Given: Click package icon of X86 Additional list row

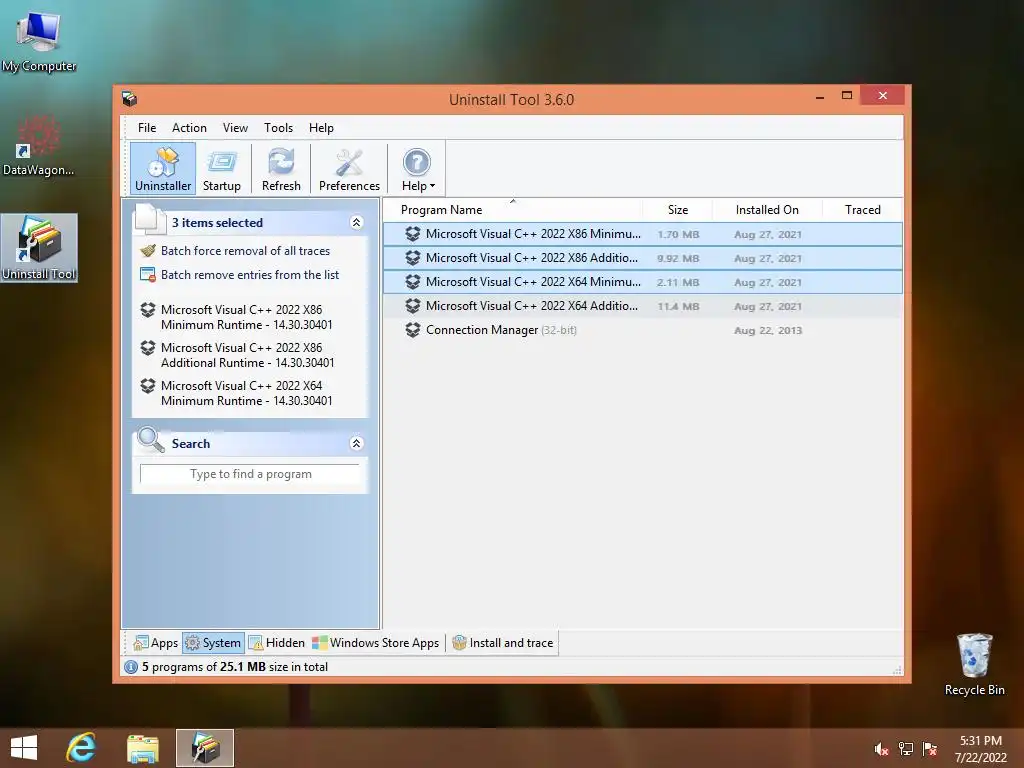Looking at the screenshot, I should [x=413, y=258].
